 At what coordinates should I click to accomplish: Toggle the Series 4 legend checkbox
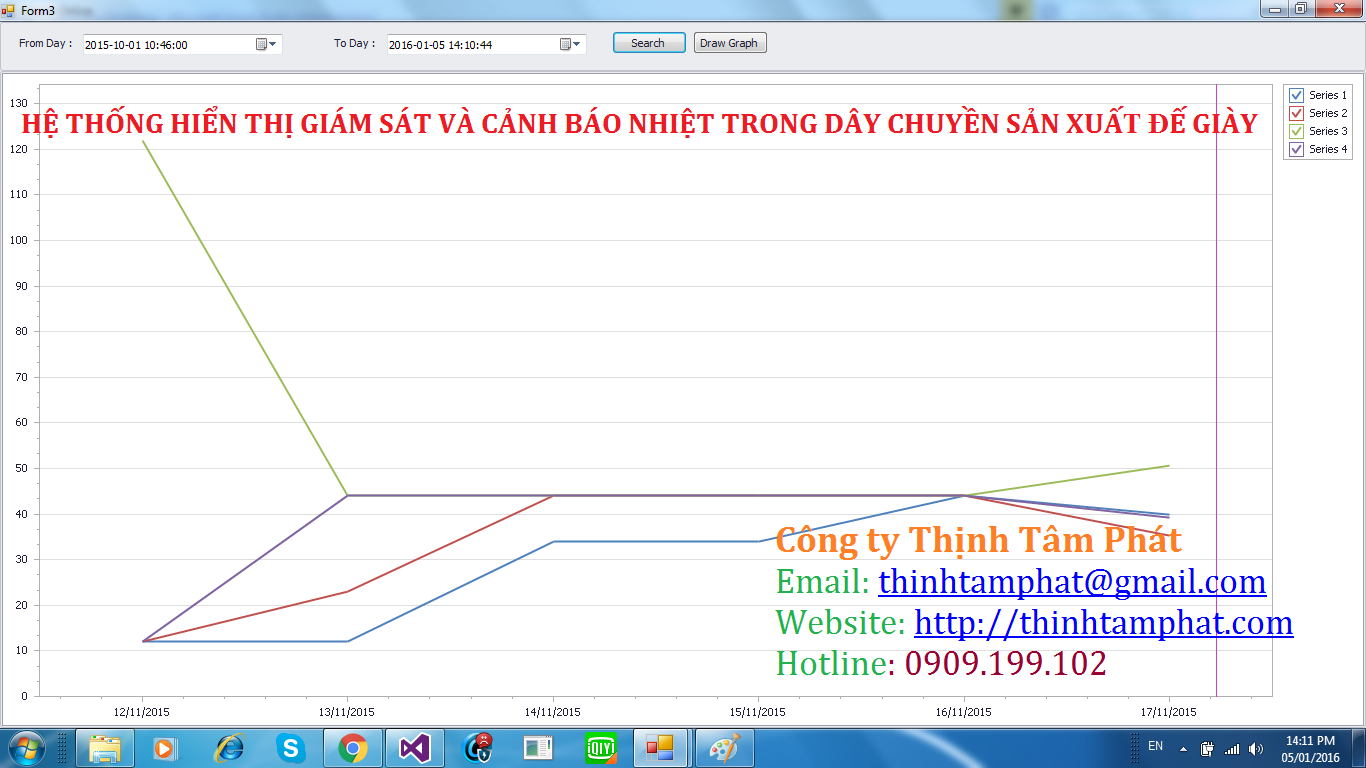click(1297, 149)
